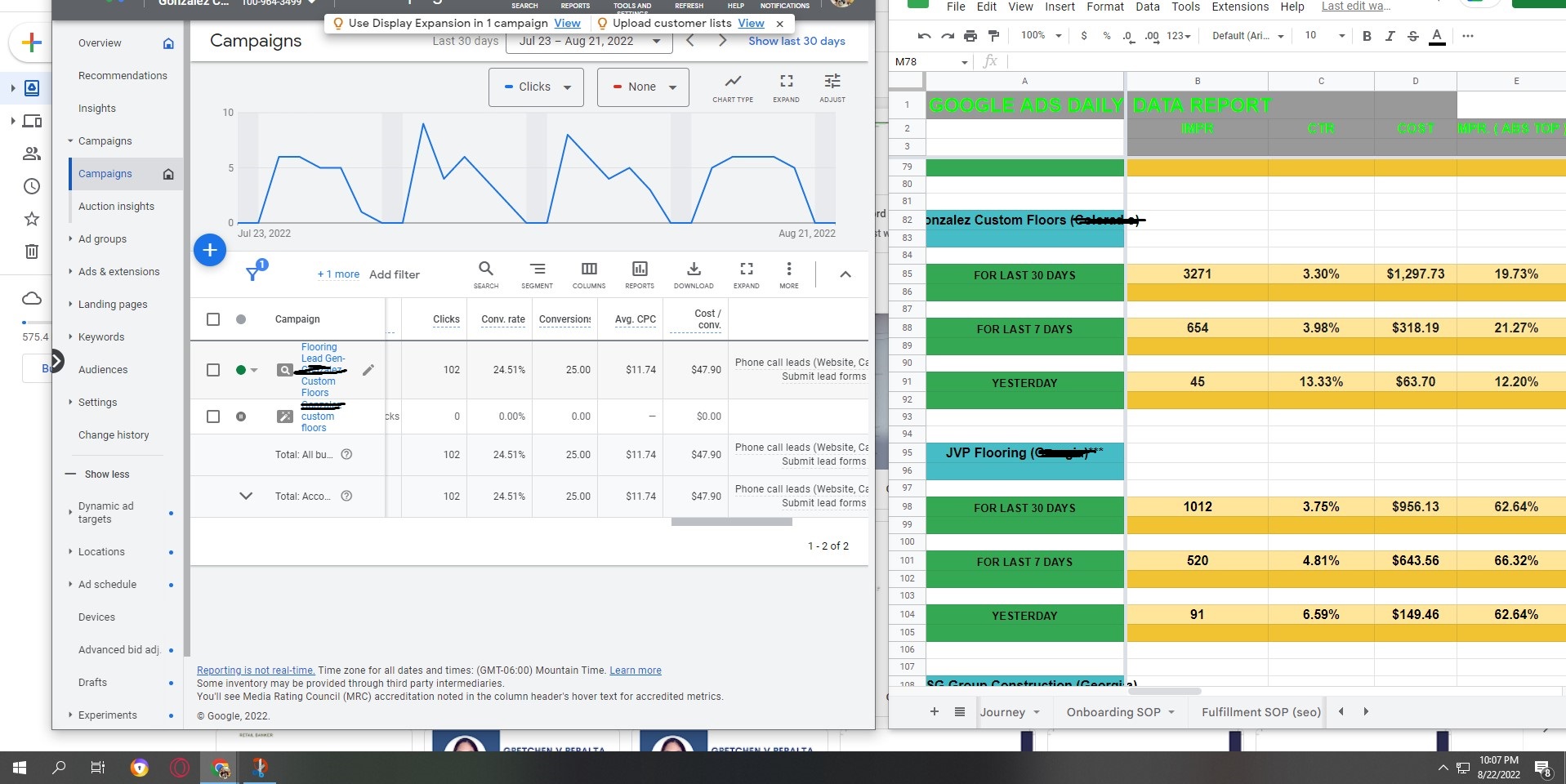The width and height of the screenshot is (1566, 784).
Task: Click the Segment icon in table toolbar
Action: tap(537, 274)
